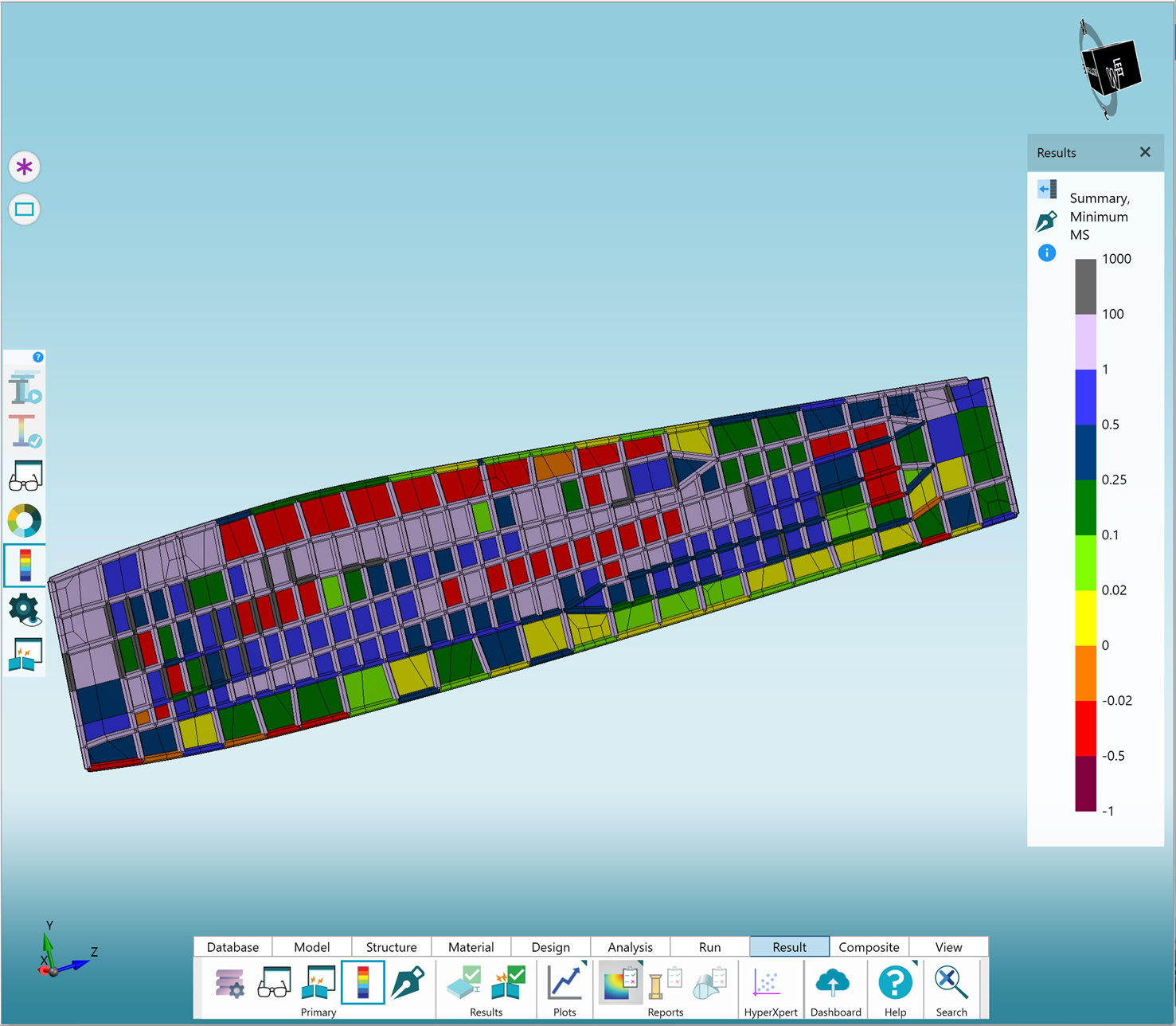Open the Database tab
This screenshot has width=1176, height=1026.
coord(232,946)
